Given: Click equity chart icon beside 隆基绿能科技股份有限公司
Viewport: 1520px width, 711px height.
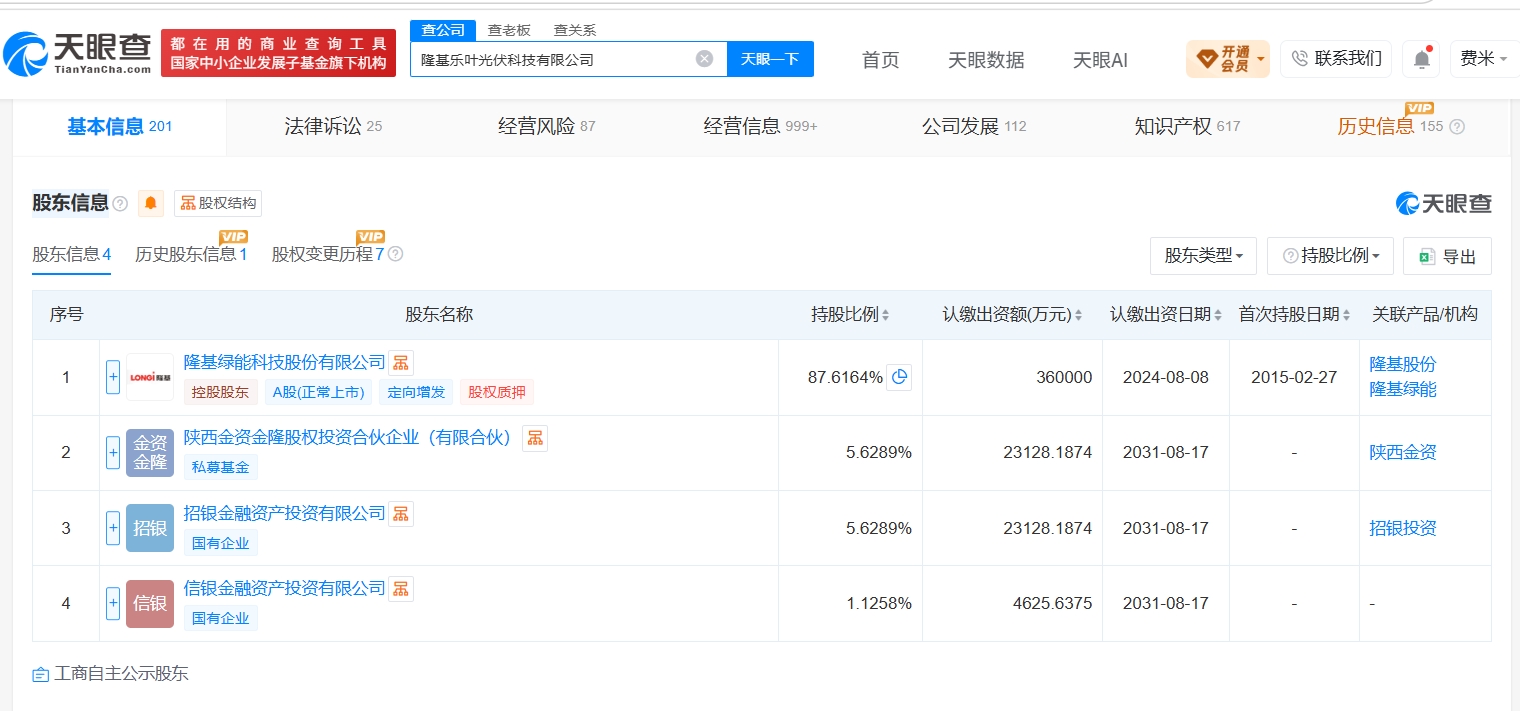Looking at the screenshot, I should [x=401, y=363].
